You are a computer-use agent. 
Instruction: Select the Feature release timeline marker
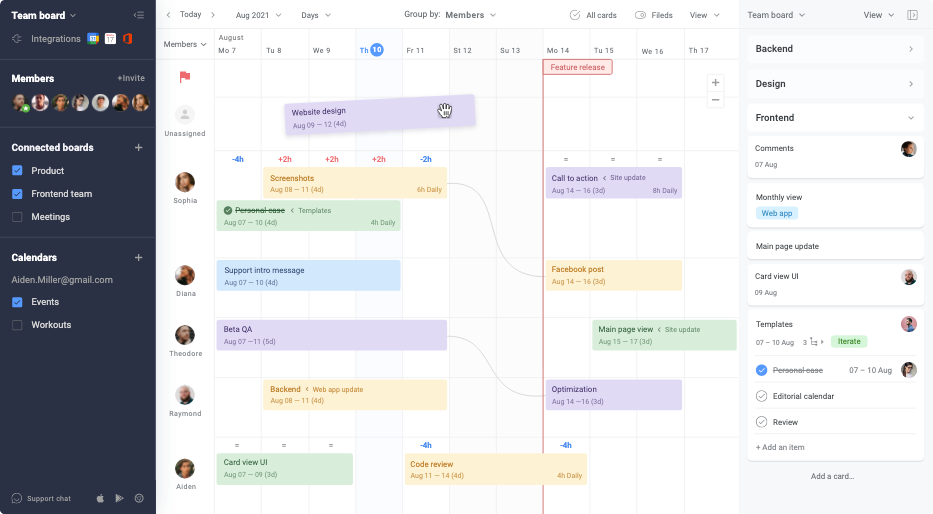pos(577,67)
